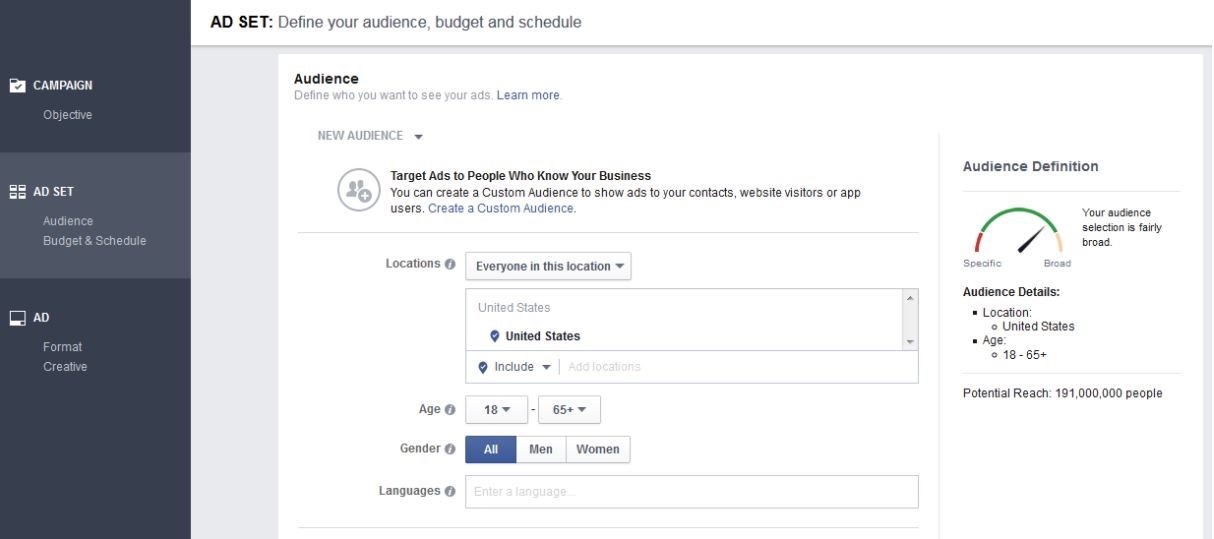Click the info icon next to Locations
This screenshot has width=1214, height=539.
(x=450, y=265)
